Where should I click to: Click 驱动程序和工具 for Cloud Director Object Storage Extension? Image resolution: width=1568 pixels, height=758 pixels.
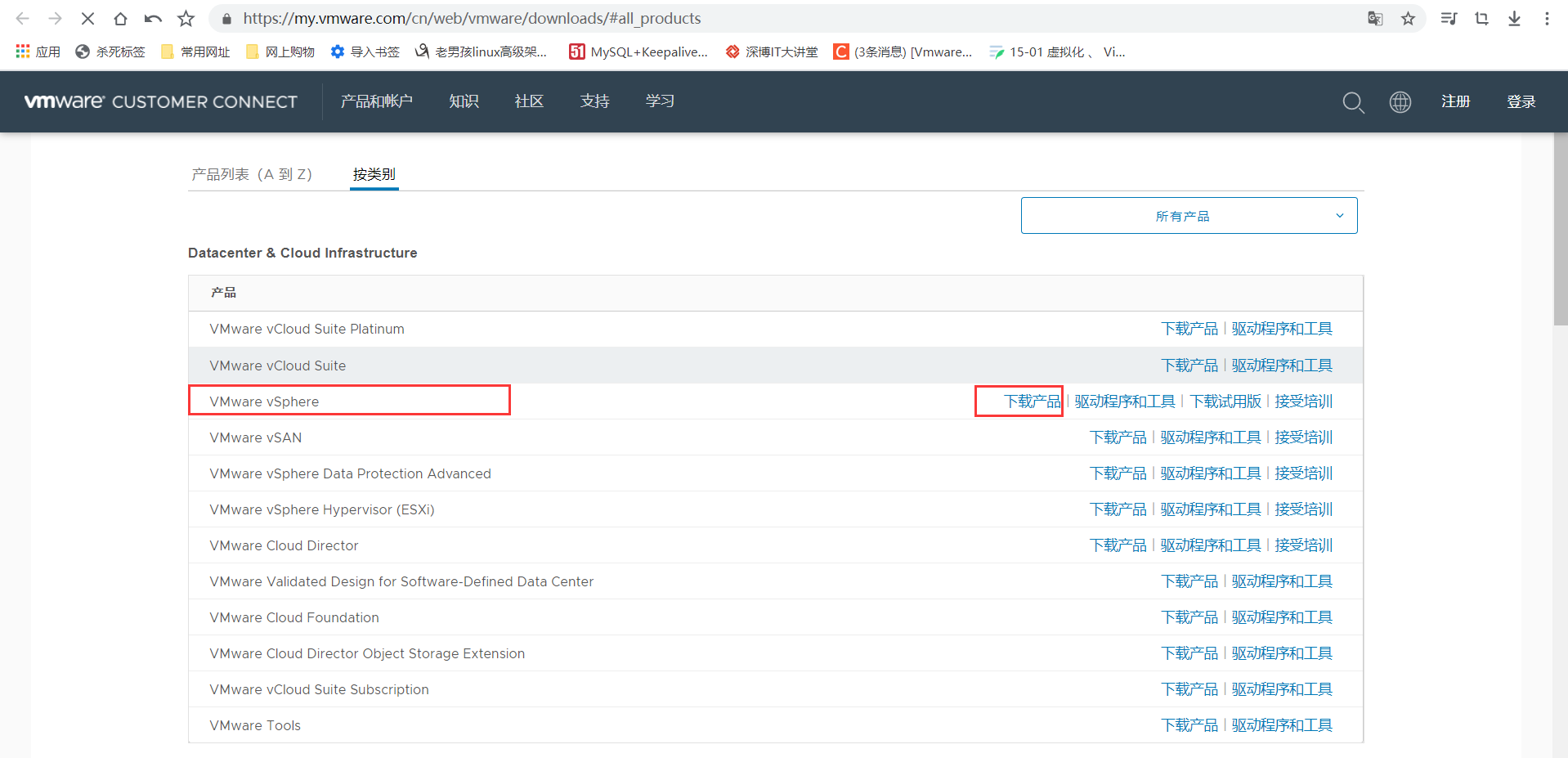[1282, 653]
